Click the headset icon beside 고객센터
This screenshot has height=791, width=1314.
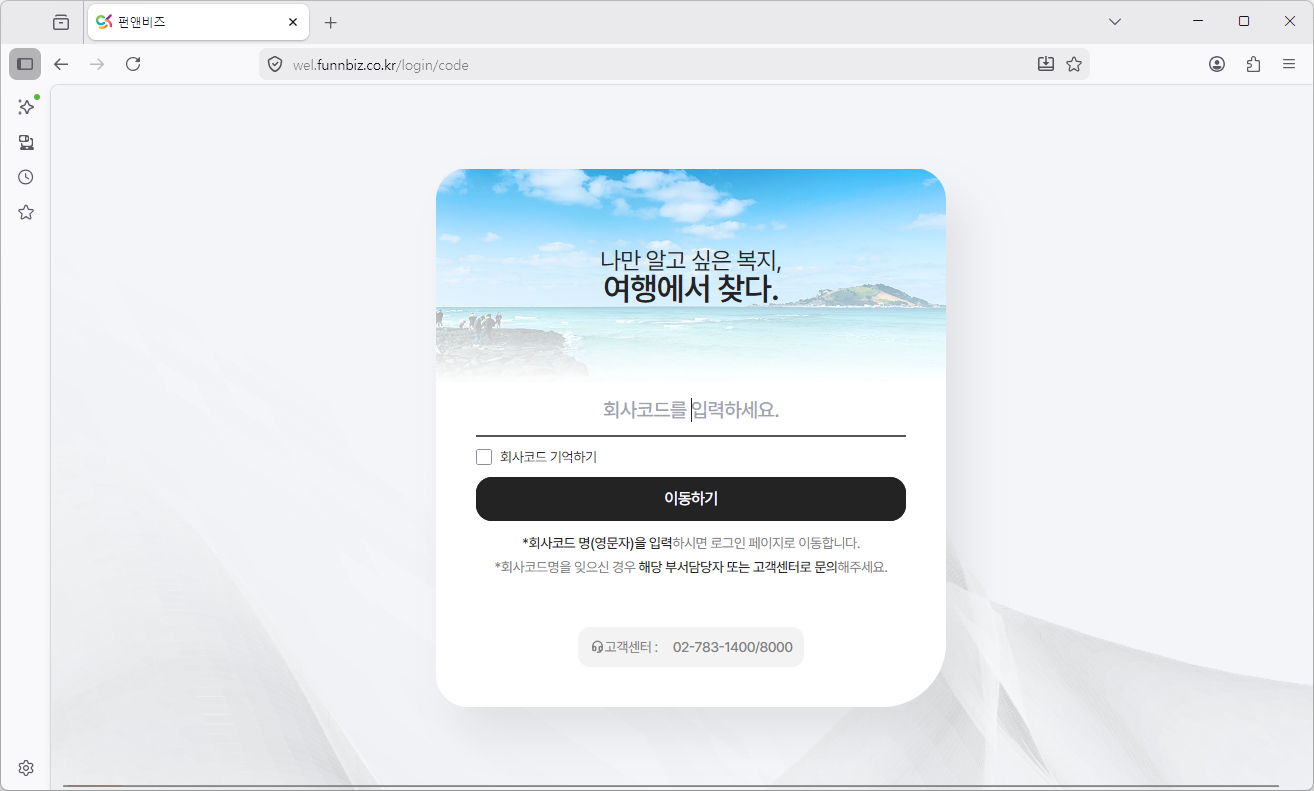tap(597, 647)
